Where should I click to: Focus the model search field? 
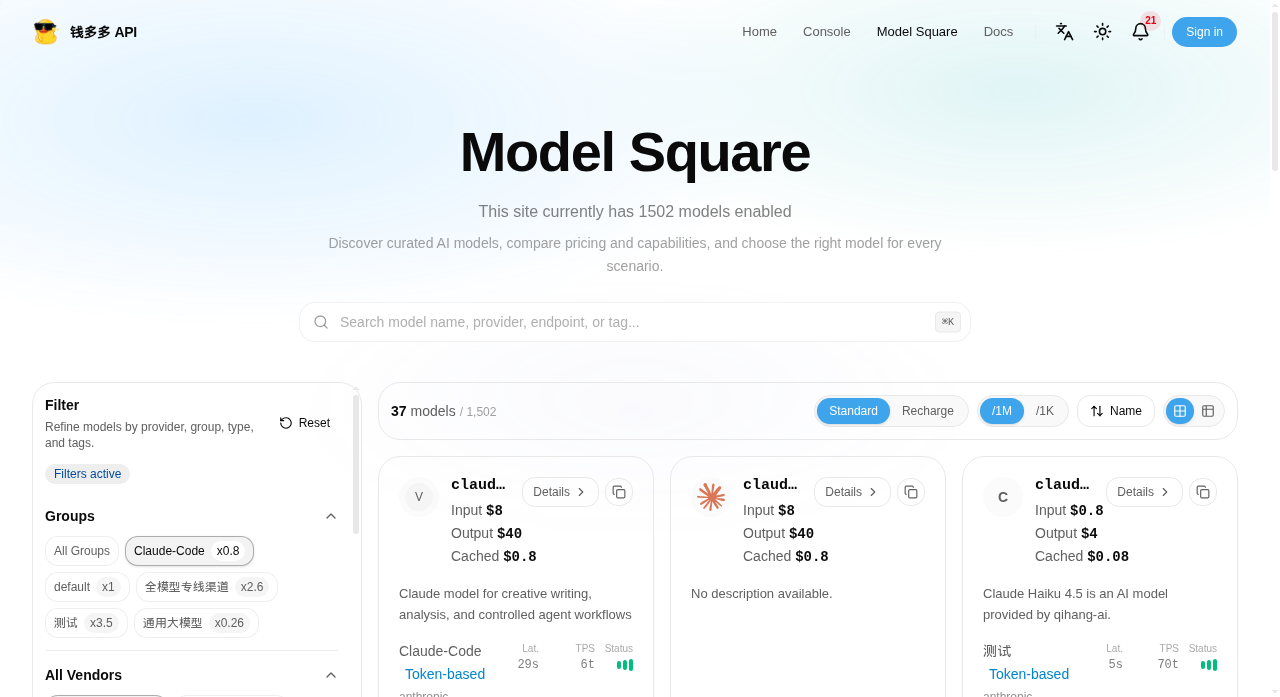click(x=635, y=322)
